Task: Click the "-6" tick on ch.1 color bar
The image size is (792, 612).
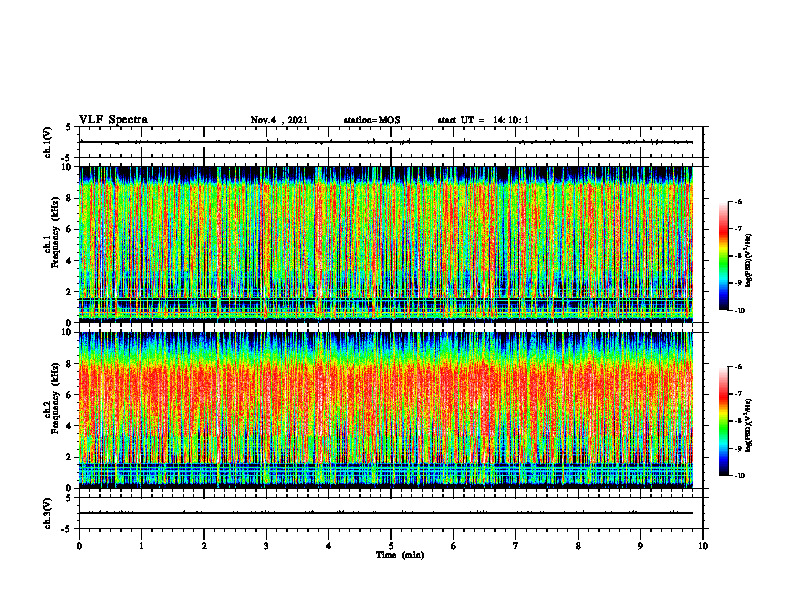Action: coord(738,202)
